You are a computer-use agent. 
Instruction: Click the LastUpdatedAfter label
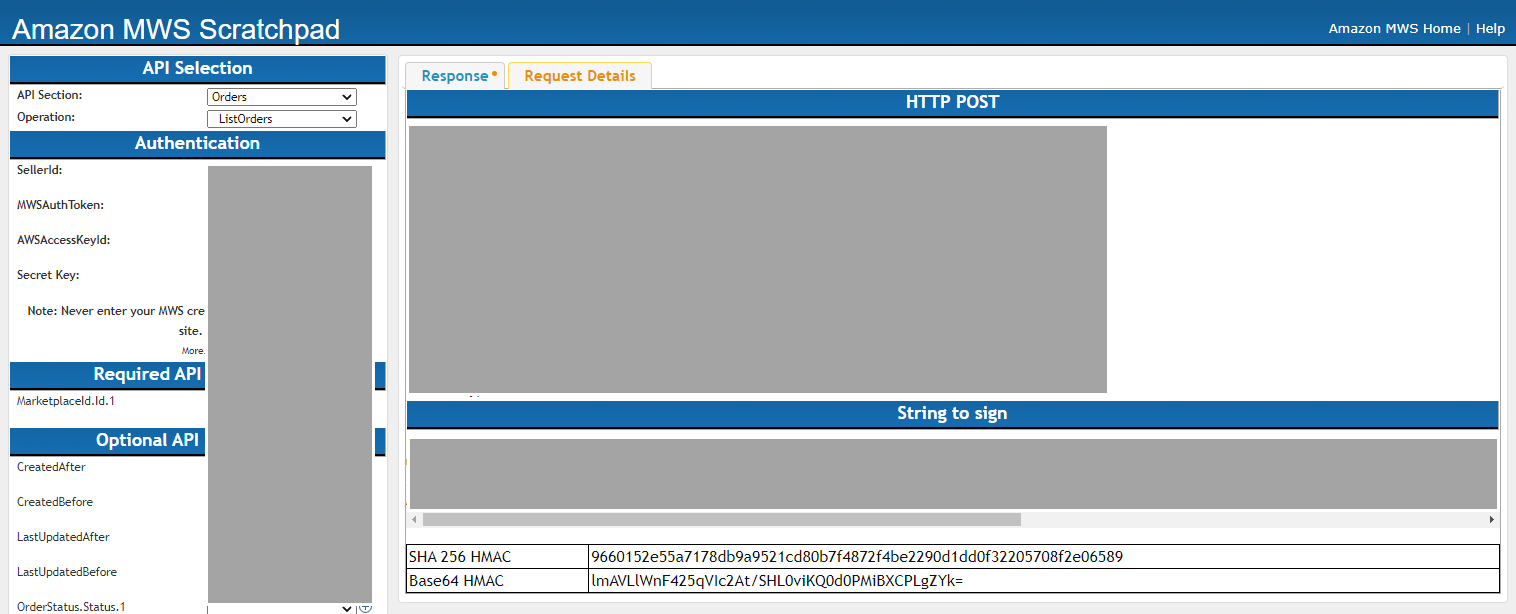coord(63,537)
